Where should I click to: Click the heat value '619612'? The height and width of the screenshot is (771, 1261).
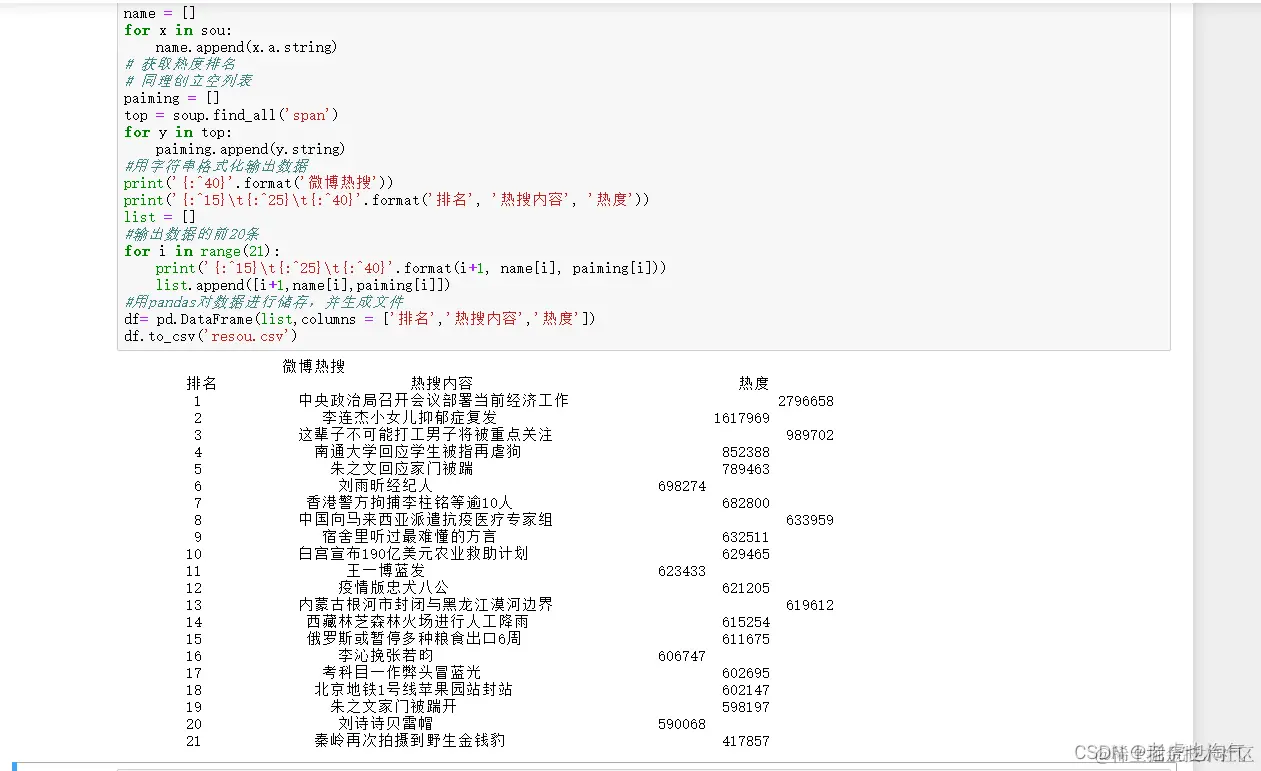(x=810, y=605)
